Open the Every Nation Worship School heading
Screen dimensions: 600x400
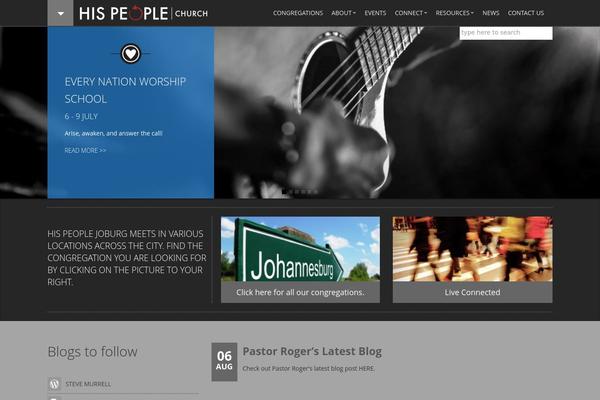point(125,90)
